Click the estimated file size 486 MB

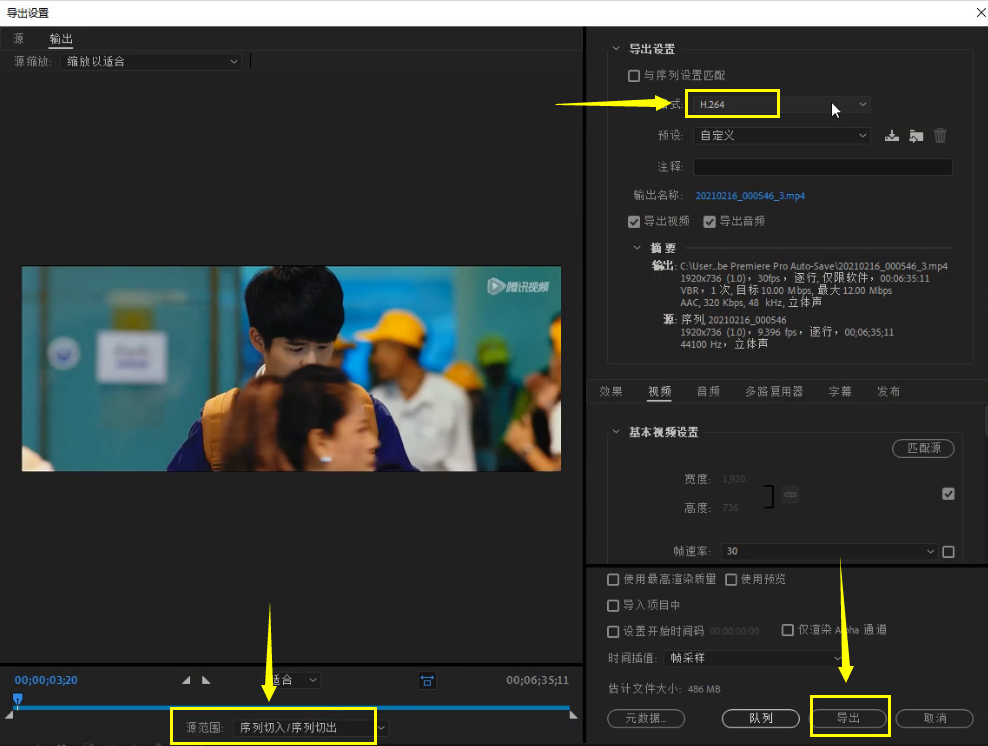pyautogui.click(x=704, y=689)
